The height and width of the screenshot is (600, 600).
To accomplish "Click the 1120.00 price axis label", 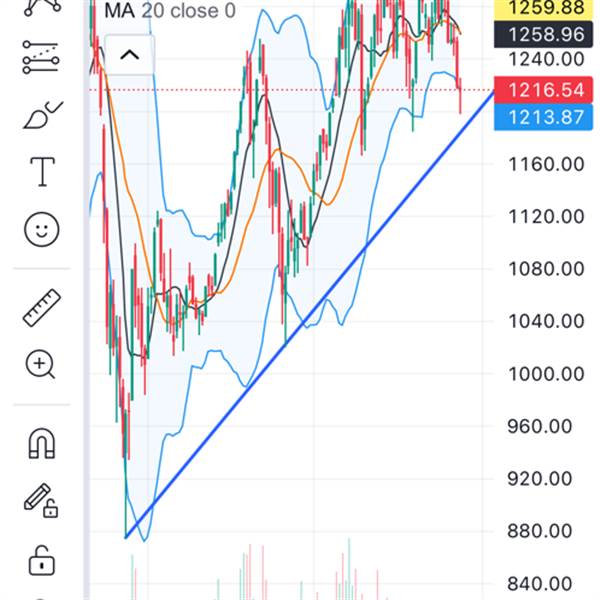I will 546,217.
